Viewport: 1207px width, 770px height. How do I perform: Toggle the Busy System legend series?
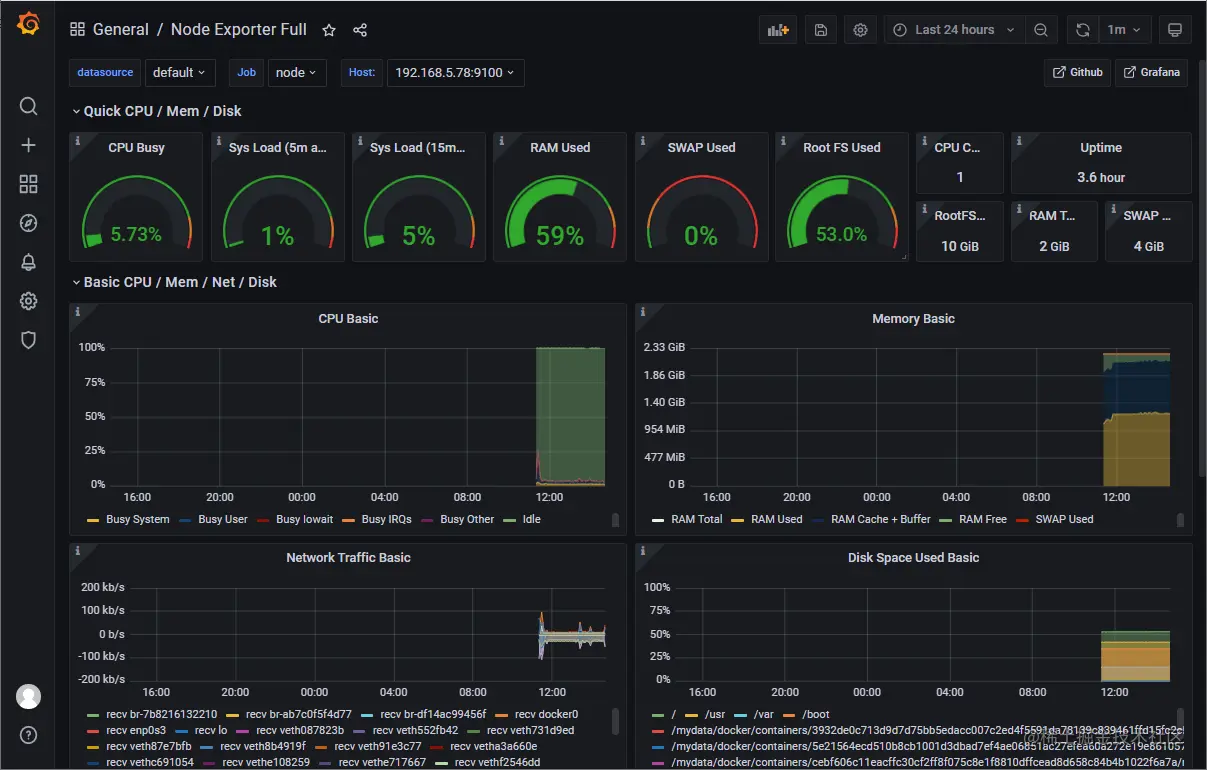coord(129,520)
